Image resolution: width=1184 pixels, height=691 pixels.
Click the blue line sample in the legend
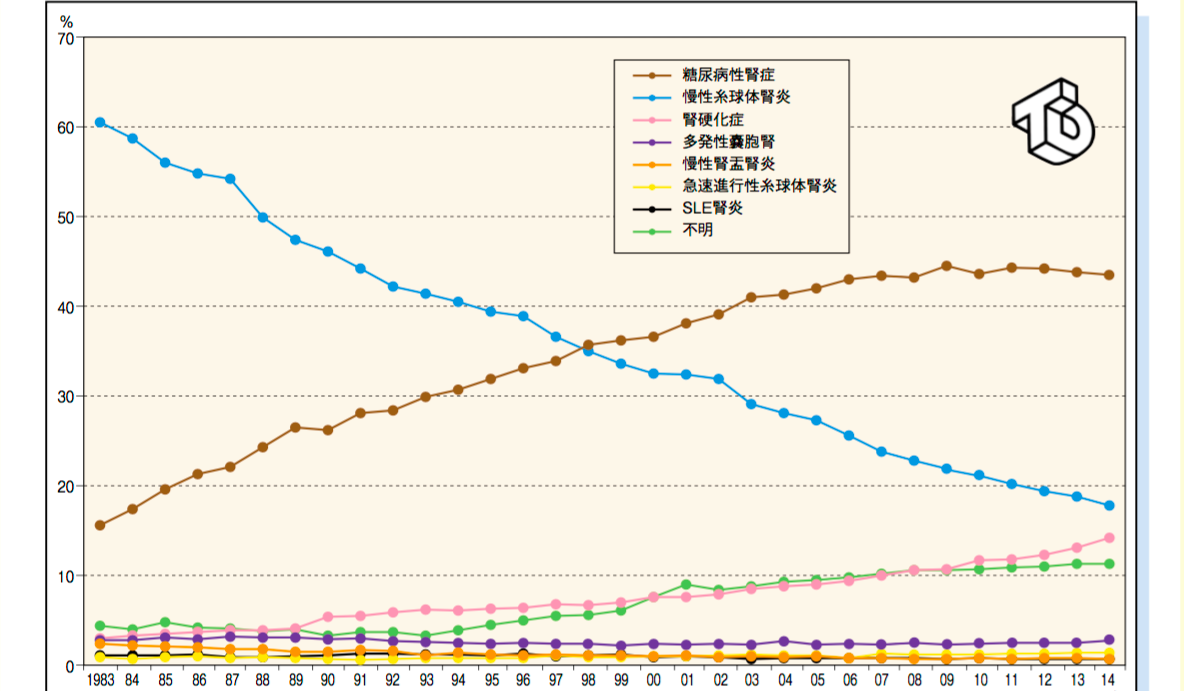[652, 97]
